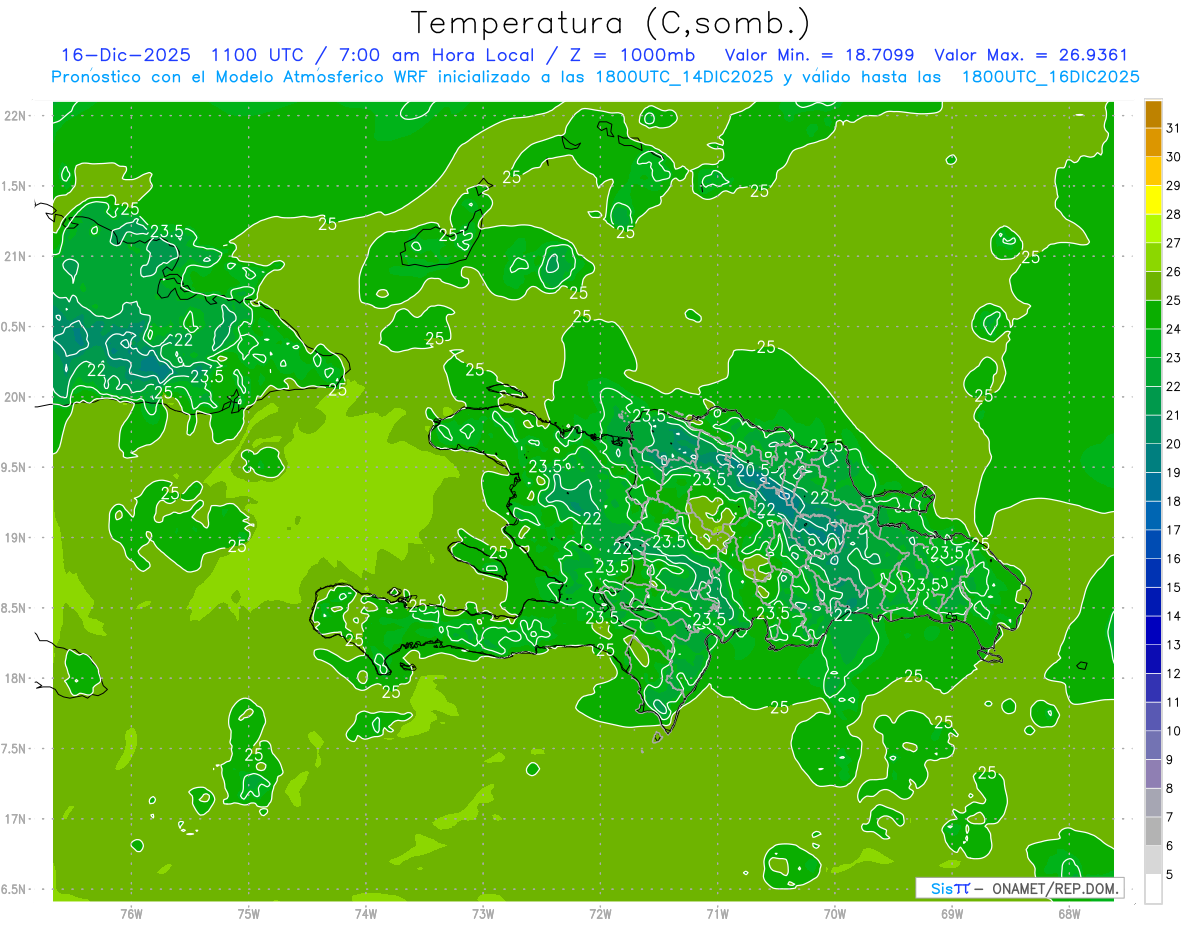Click 'Valor Min. = 18.7099' text

(819, 55)
